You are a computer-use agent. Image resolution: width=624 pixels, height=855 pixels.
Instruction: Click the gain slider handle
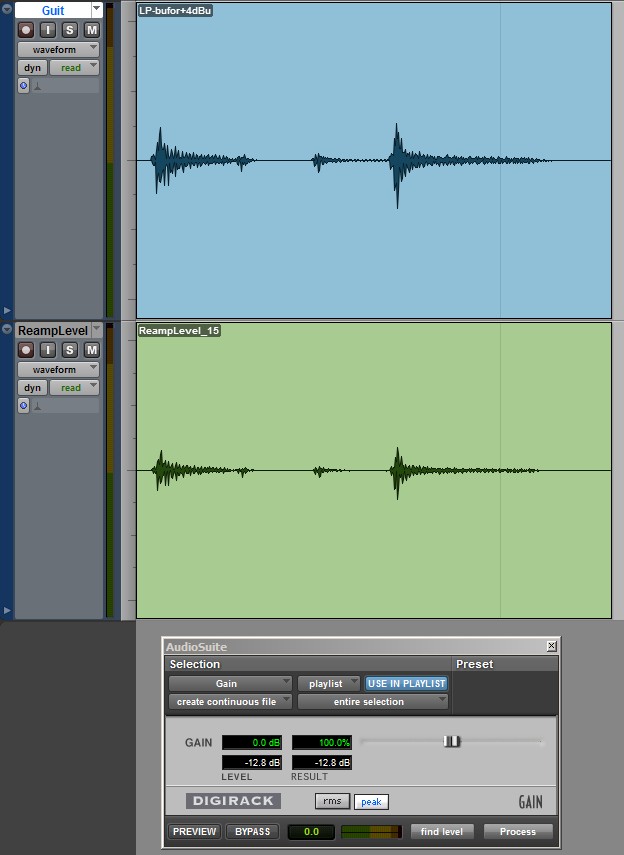(x=452, y=742)
